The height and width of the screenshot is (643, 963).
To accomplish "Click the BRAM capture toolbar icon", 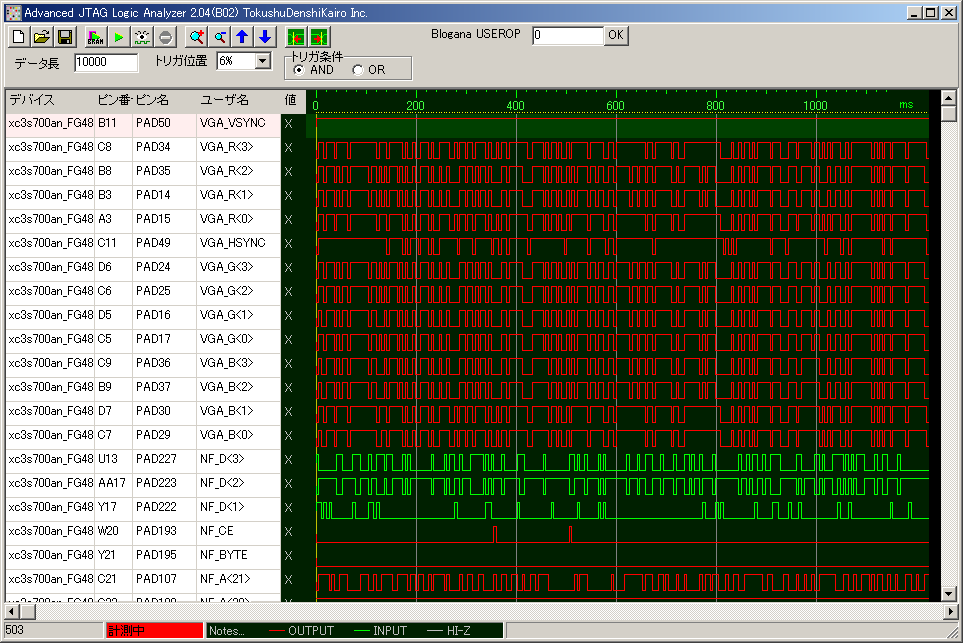I will coord(95,37).
